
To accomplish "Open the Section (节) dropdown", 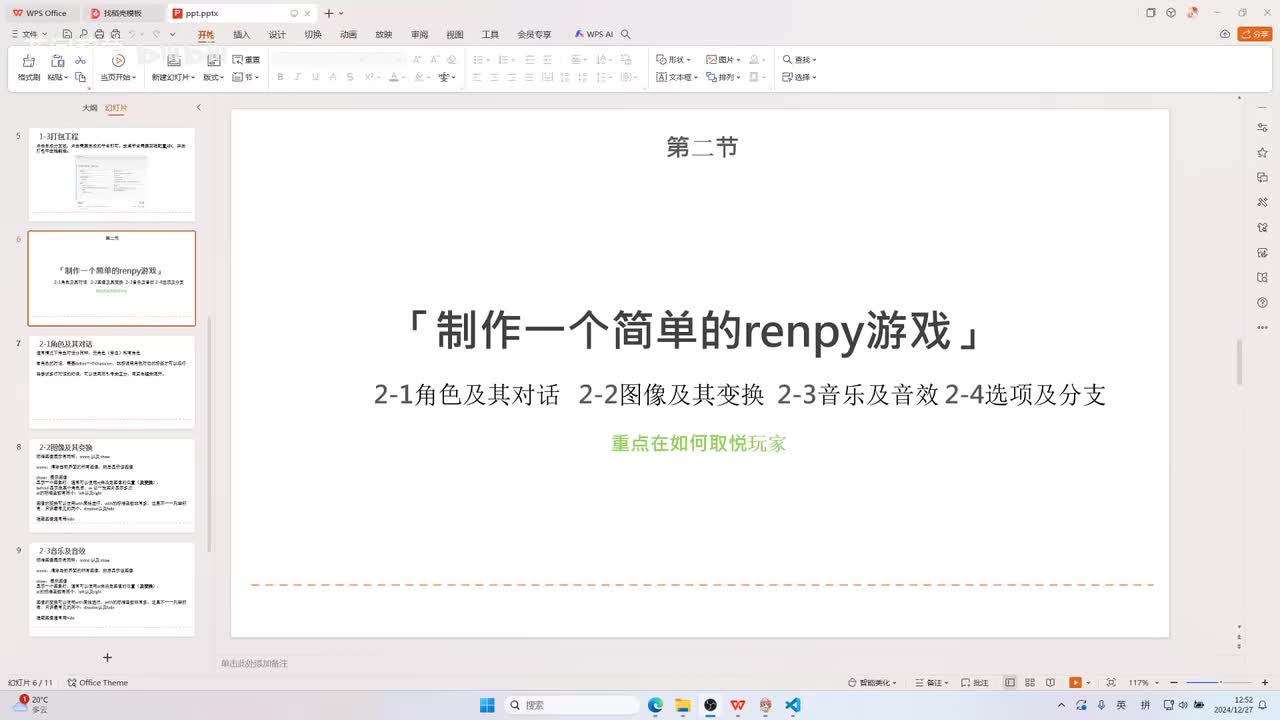I will click(246, 77).
